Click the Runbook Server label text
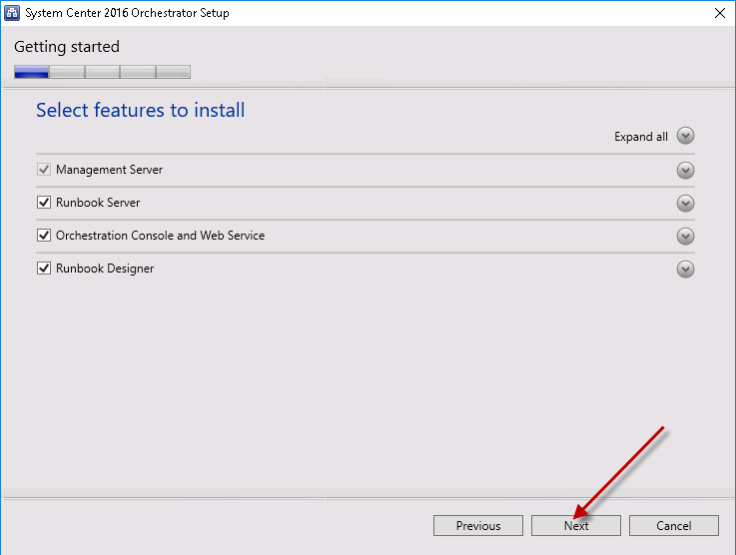Viewport: 736px width, 555px height. 98,203
